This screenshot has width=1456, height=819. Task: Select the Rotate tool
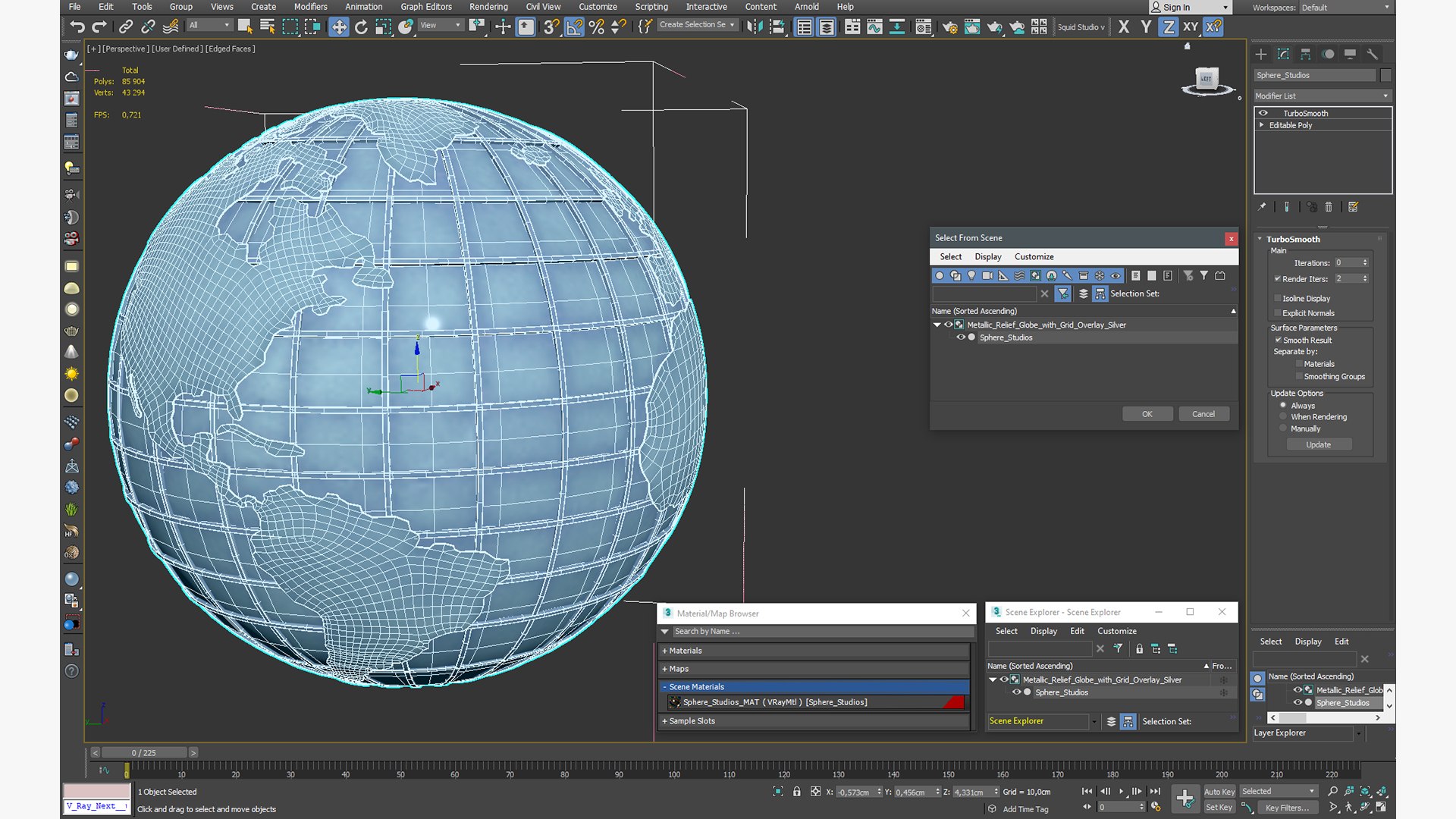tap(361, 27)
